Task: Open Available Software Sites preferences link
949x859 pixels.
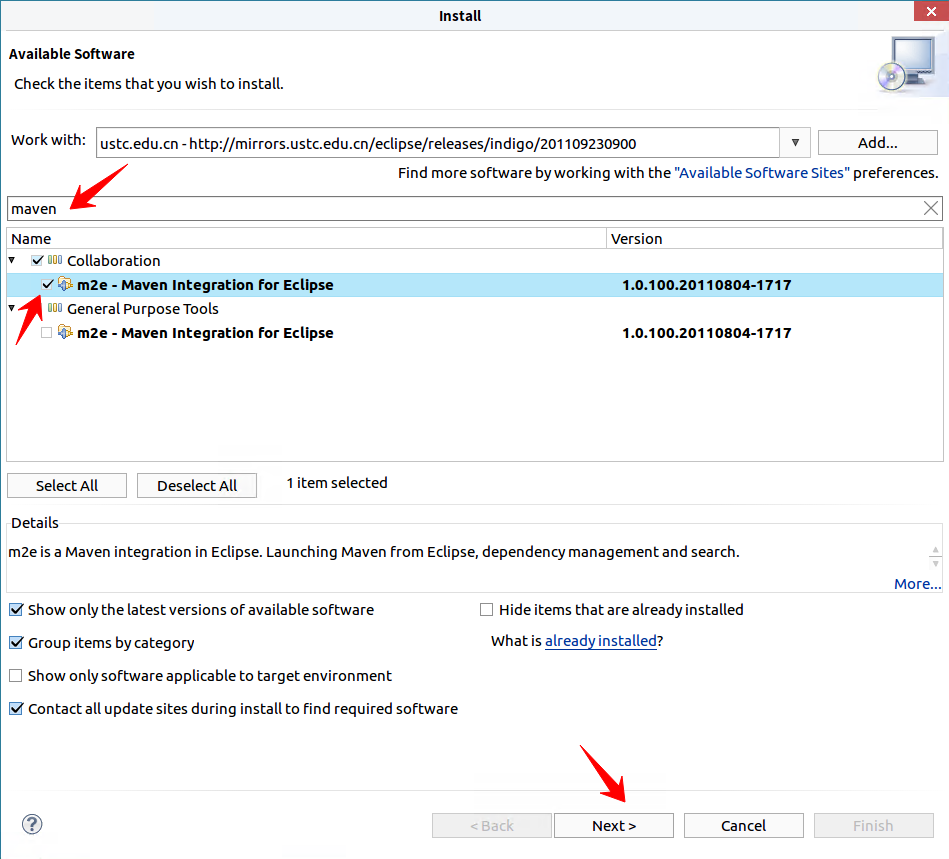Action: (x=762, y=173)
